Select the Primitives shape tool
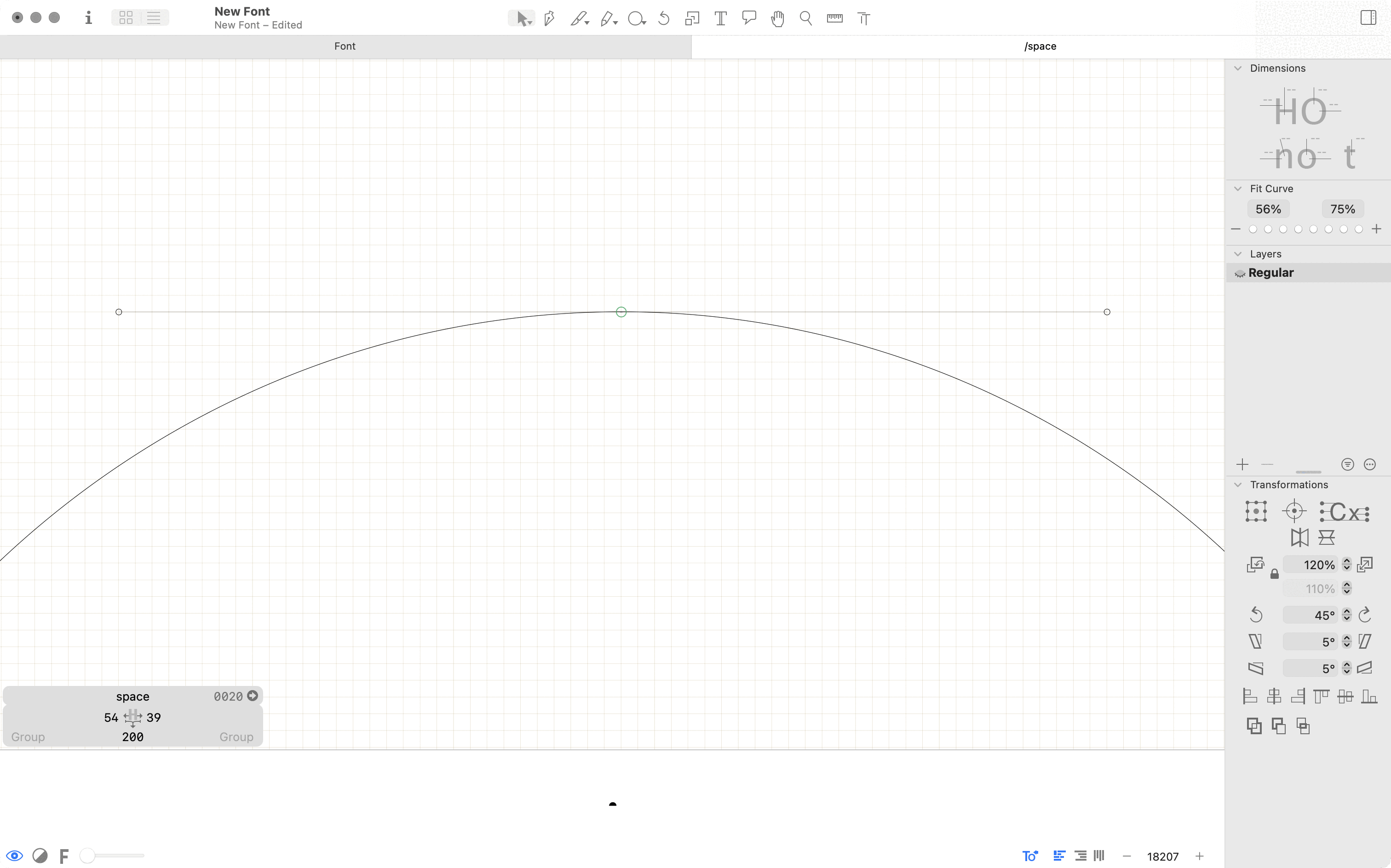The image size is (1391, 868). coord(635,18)
